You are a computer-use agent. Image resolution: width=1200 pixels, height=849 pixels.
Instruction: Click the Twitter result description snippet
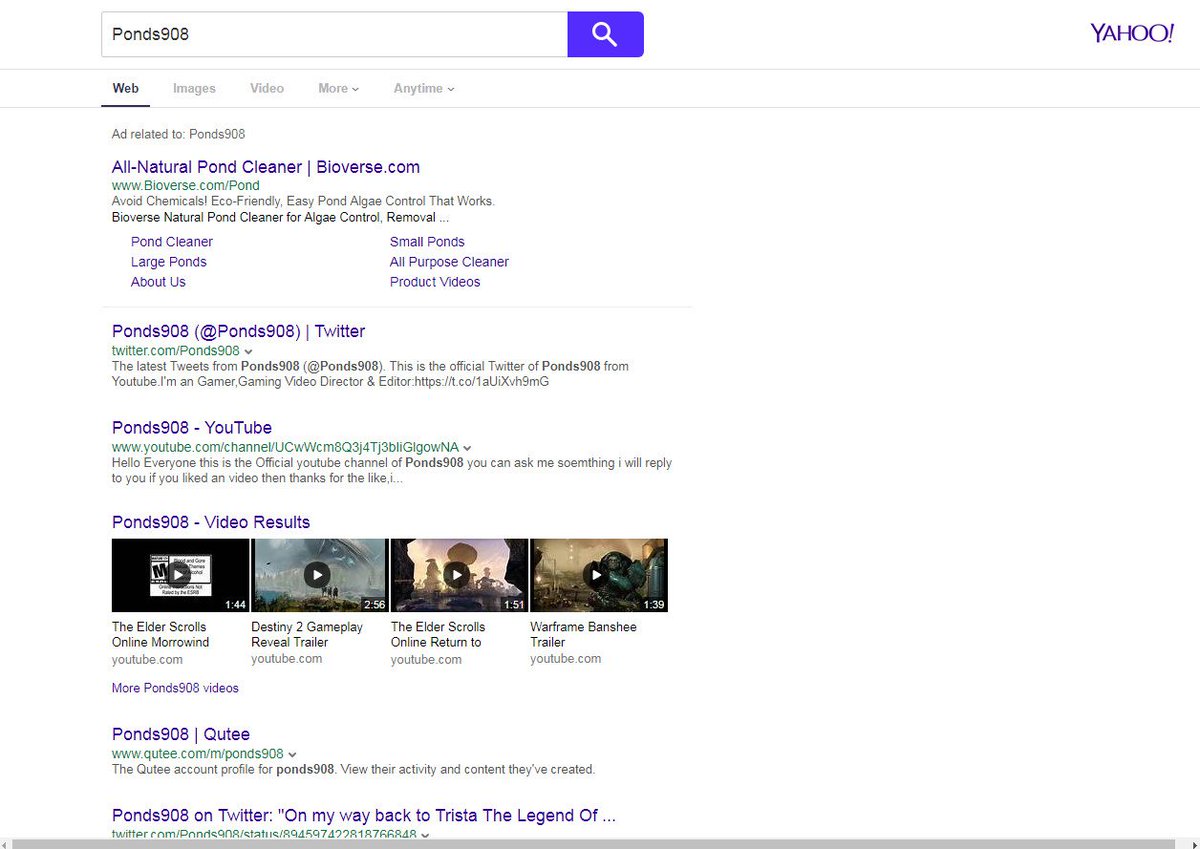pos(370,374)
